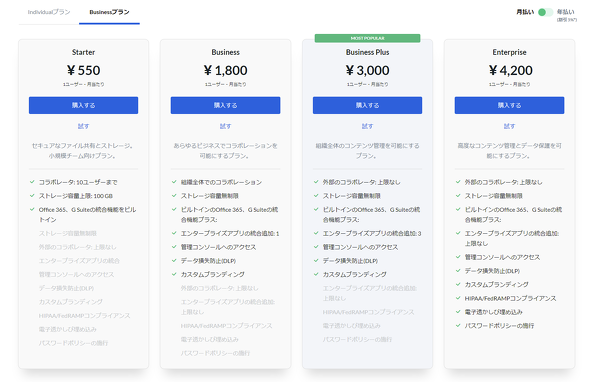
Task: Click checkmark beside Business Plus カスタムブランディング
Action: click(316, 274)
